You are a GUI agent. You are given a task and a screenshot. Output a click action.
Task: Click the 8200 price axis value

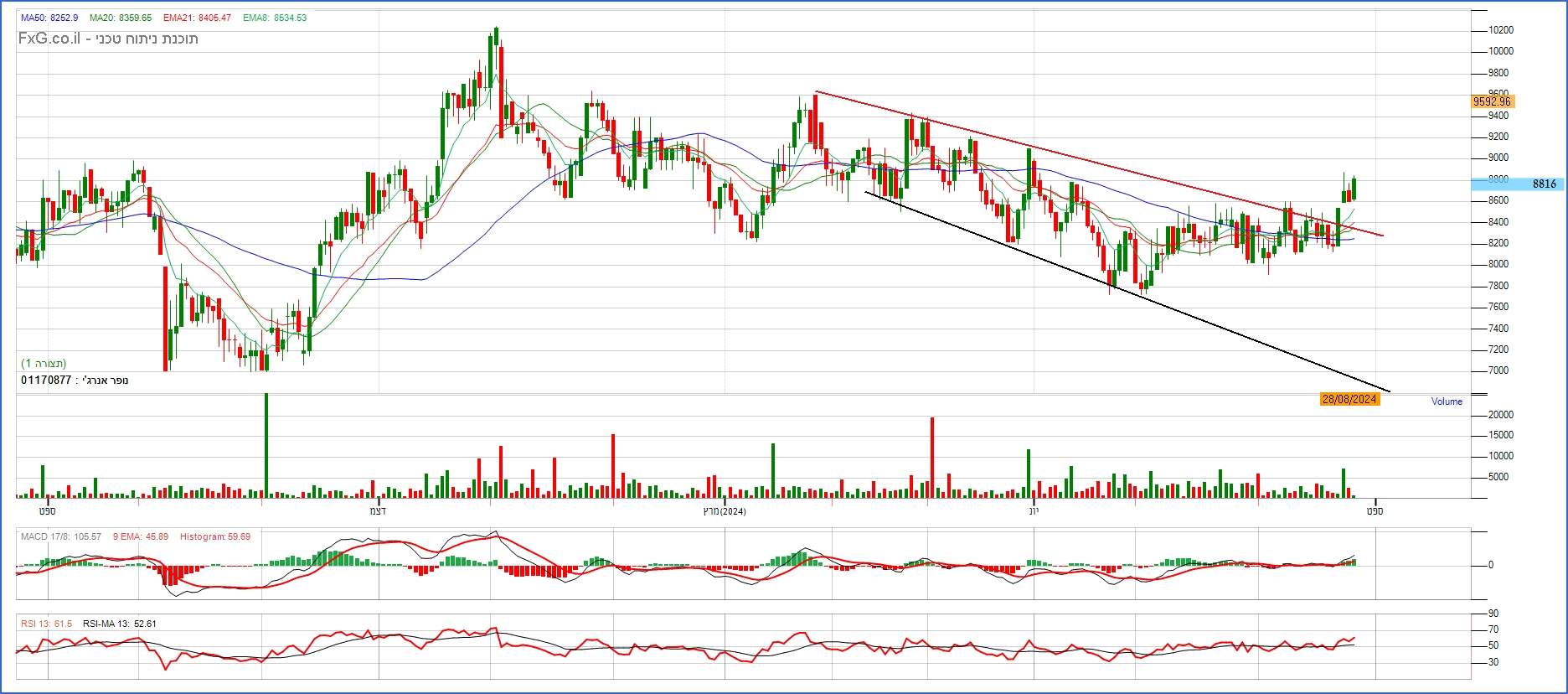pyautogui.click(x=1498, y=243)
